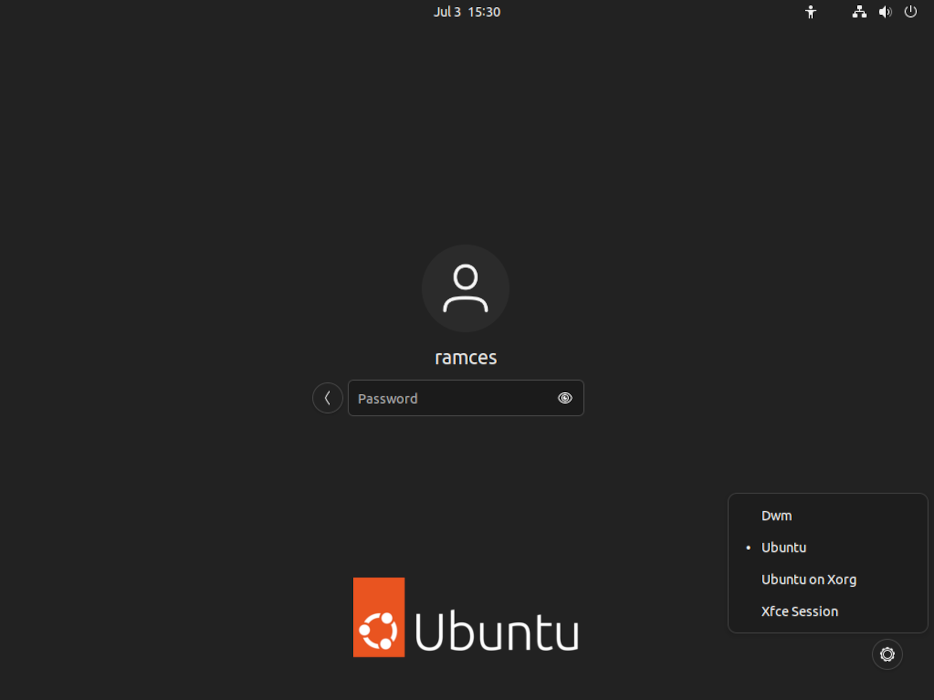Image resolution: width=934 pixels, height=700 pixels.
Task: Click inside the Password input field
Action: [x=450, y=398]
